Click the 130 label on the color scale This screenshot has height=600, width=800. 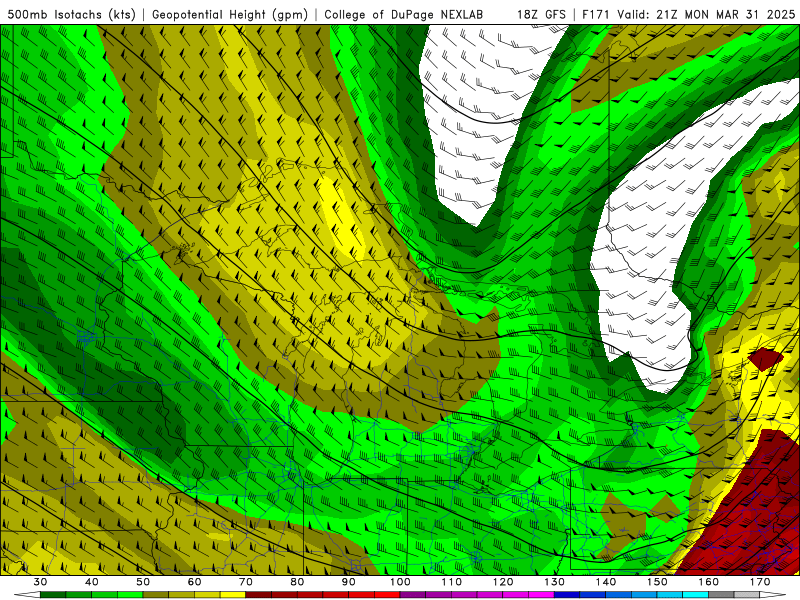pyautogui.click(x=555, y=582)
